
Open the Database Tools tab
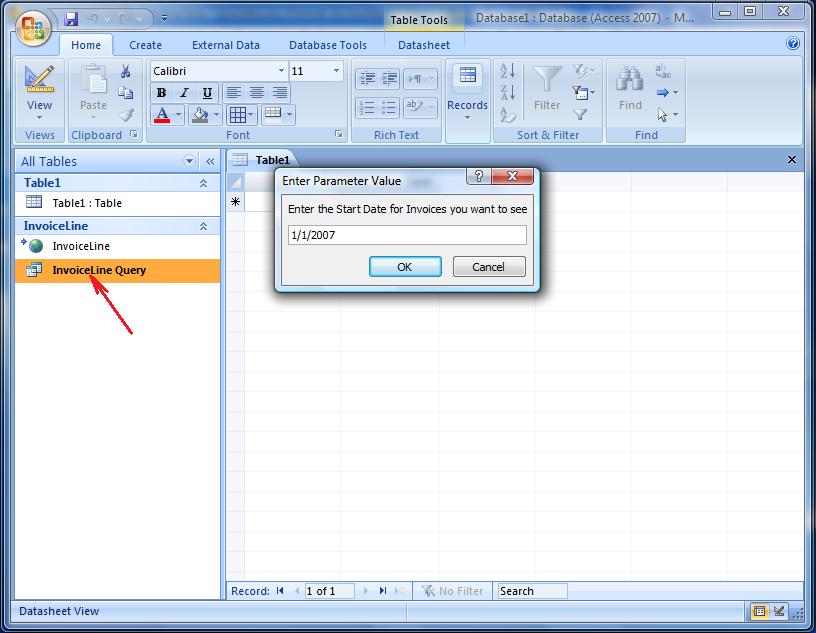[327, 45]
